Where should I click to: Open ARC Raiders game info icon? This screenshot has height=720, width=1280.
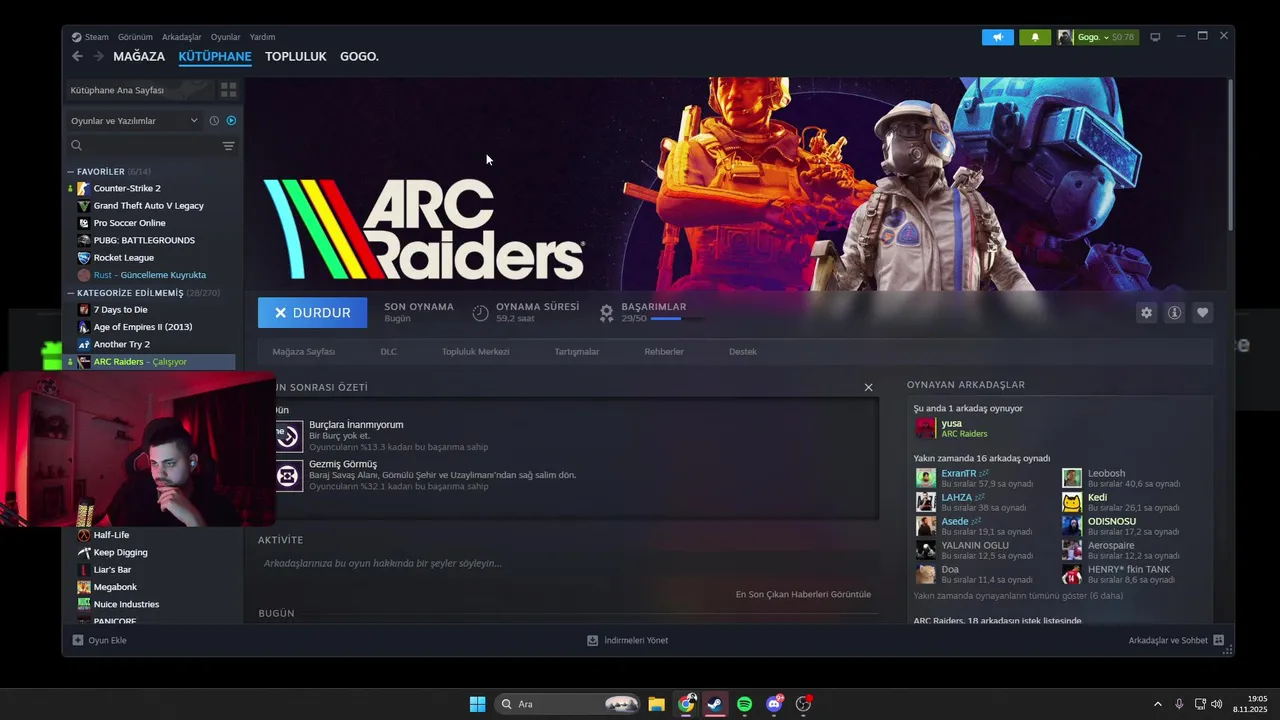[x=1174, y=313]
